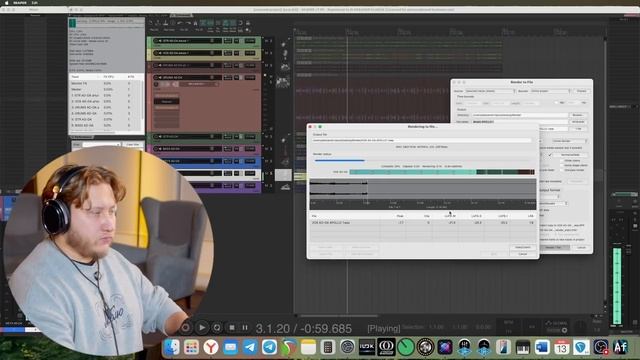Select Master row in performance meter
The width and height of the screenshot is (640, 360).
coord(106,89)
